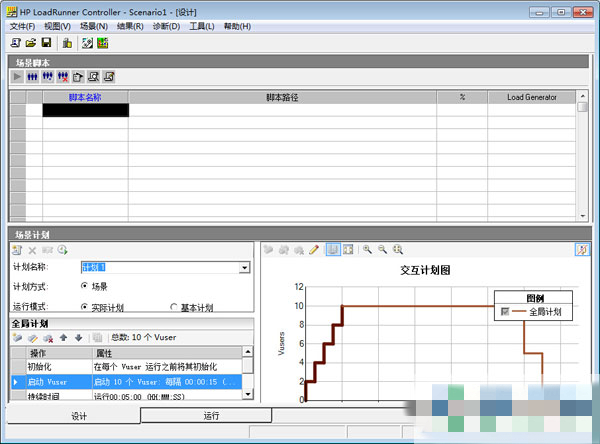Image resolution: width=600 pixels, height=444 pixels.
Task: Click in the 计划名称 input field
Action: coord(160,268)
